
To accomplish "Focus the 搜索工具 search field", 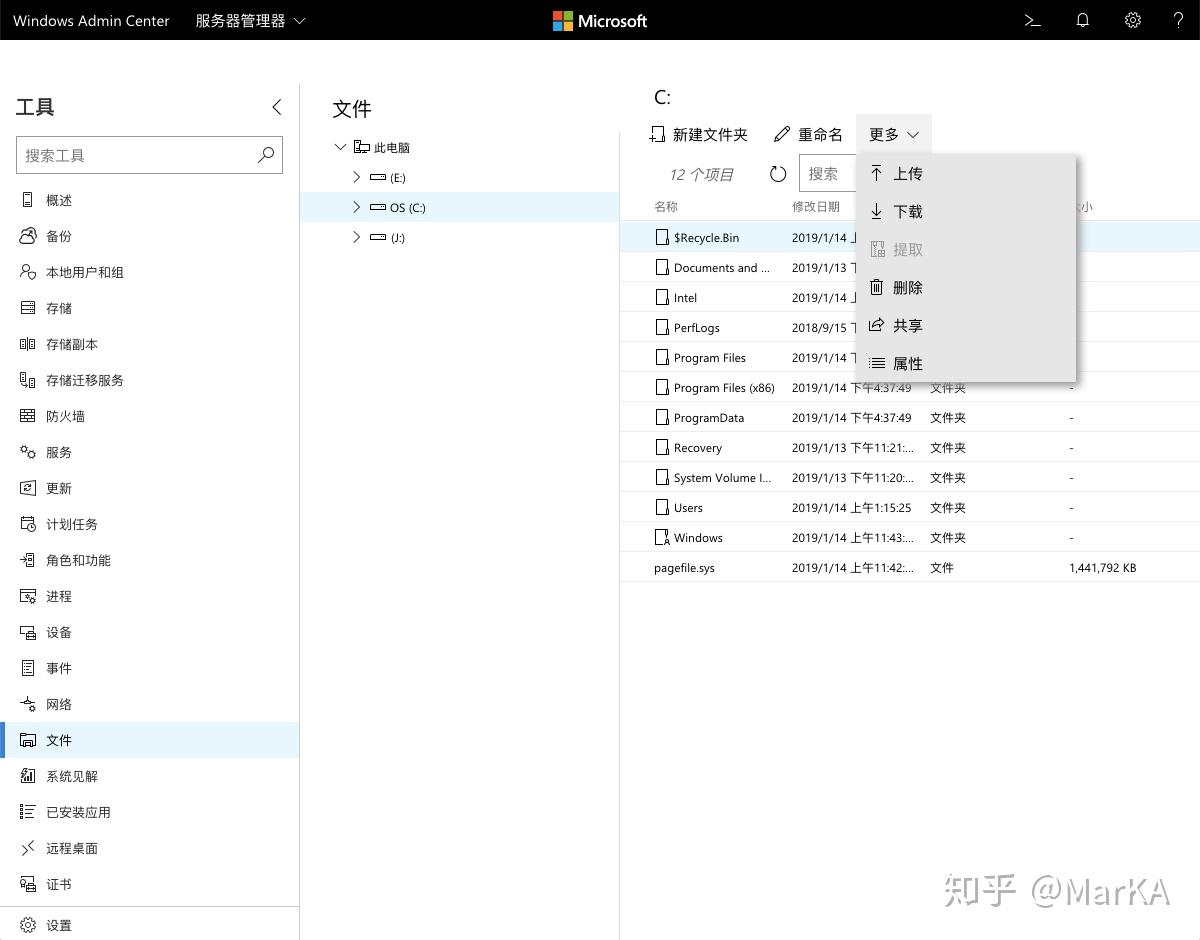I will pos(149,155).
